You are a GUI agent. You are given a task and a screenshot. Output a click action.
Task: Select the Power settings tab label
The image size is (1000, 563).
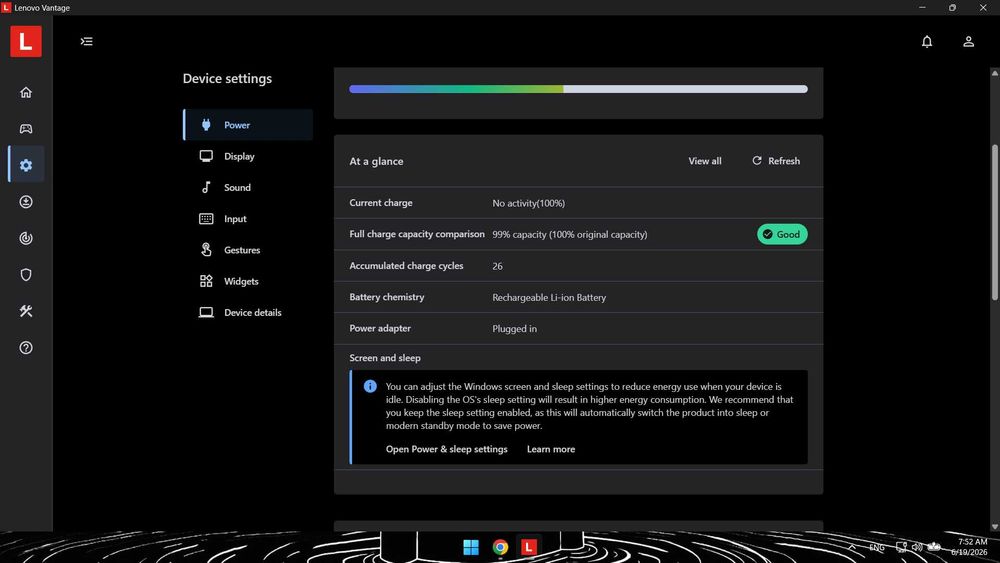point(237,125)
